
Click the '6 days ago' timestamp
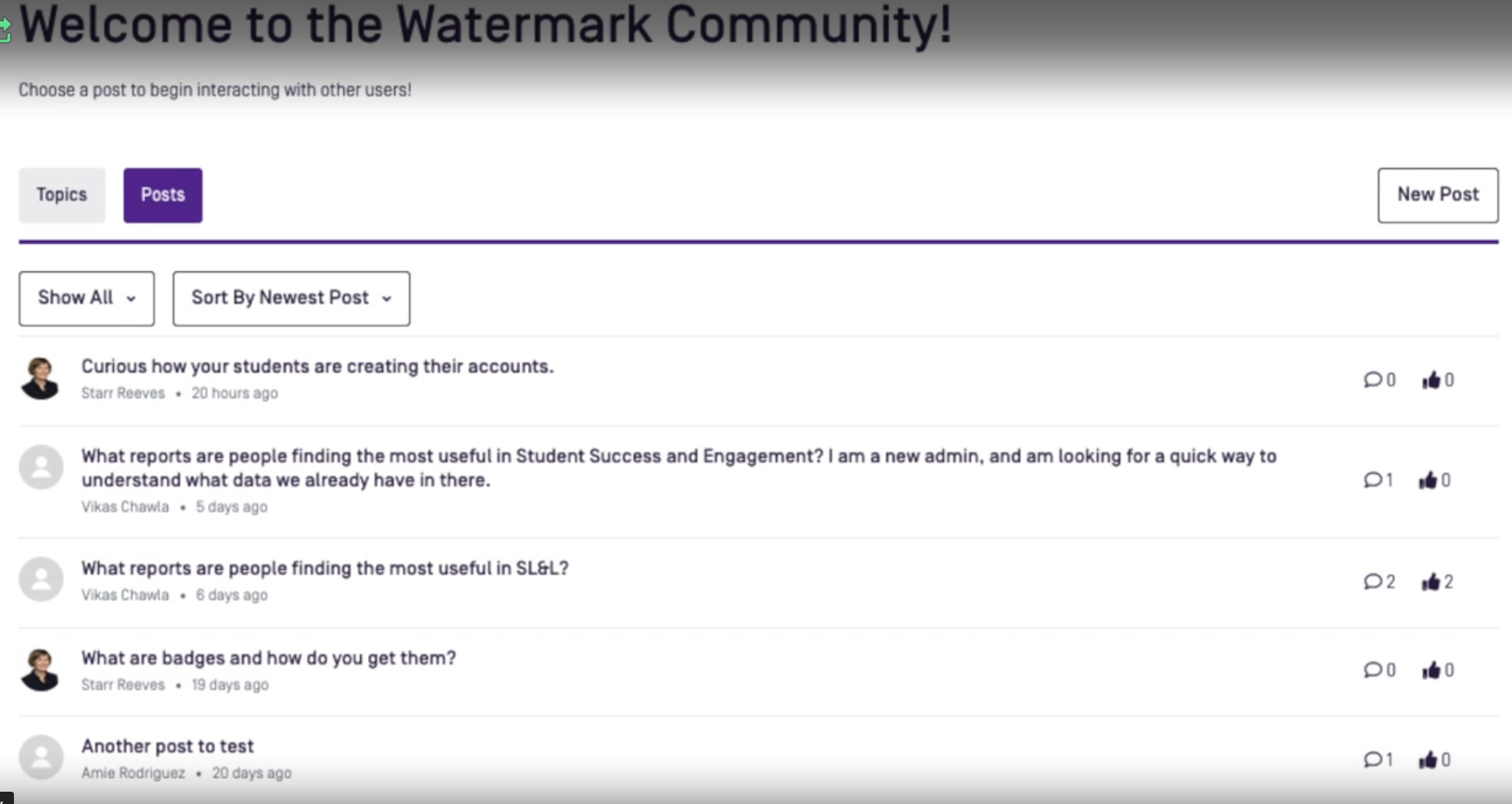pos(231,595)
